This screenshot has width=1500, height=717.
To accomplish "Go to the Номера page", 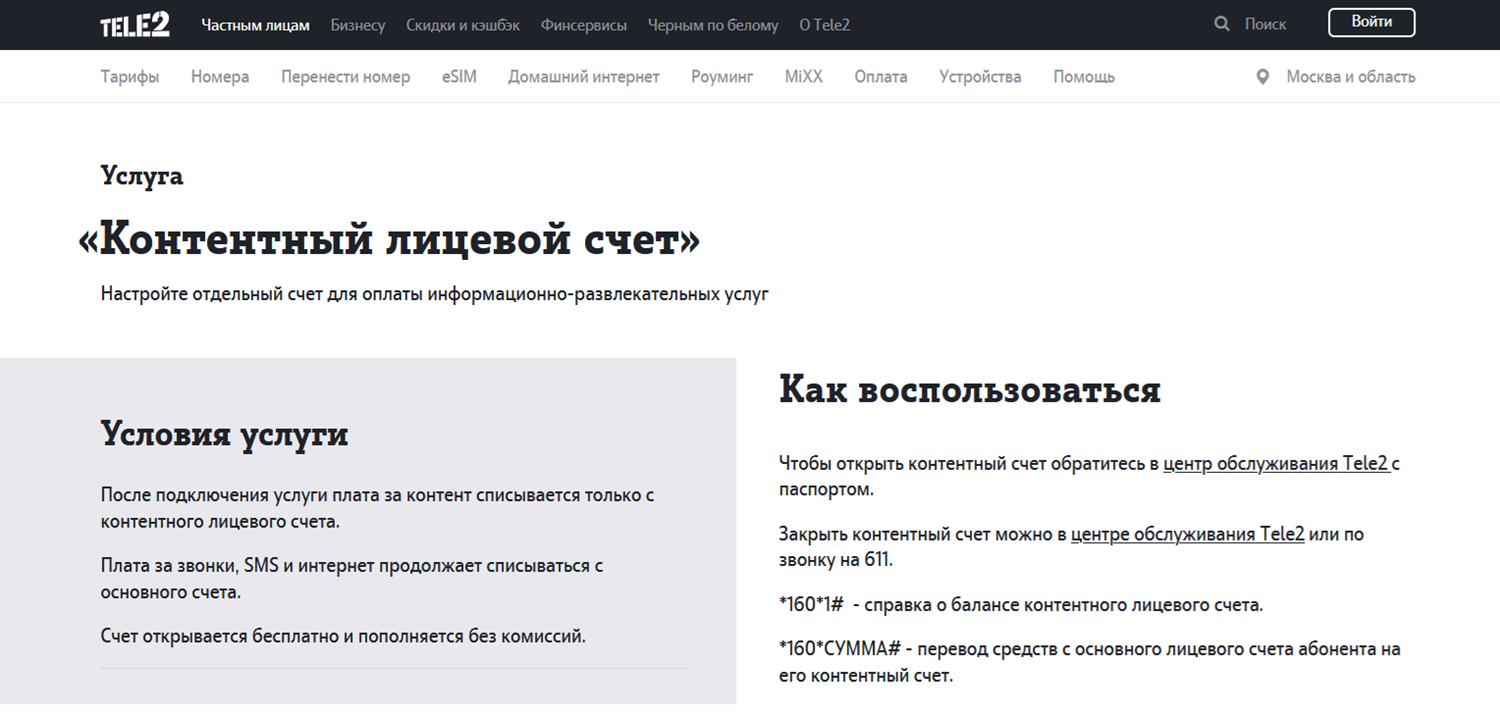I will coord(220,77).
